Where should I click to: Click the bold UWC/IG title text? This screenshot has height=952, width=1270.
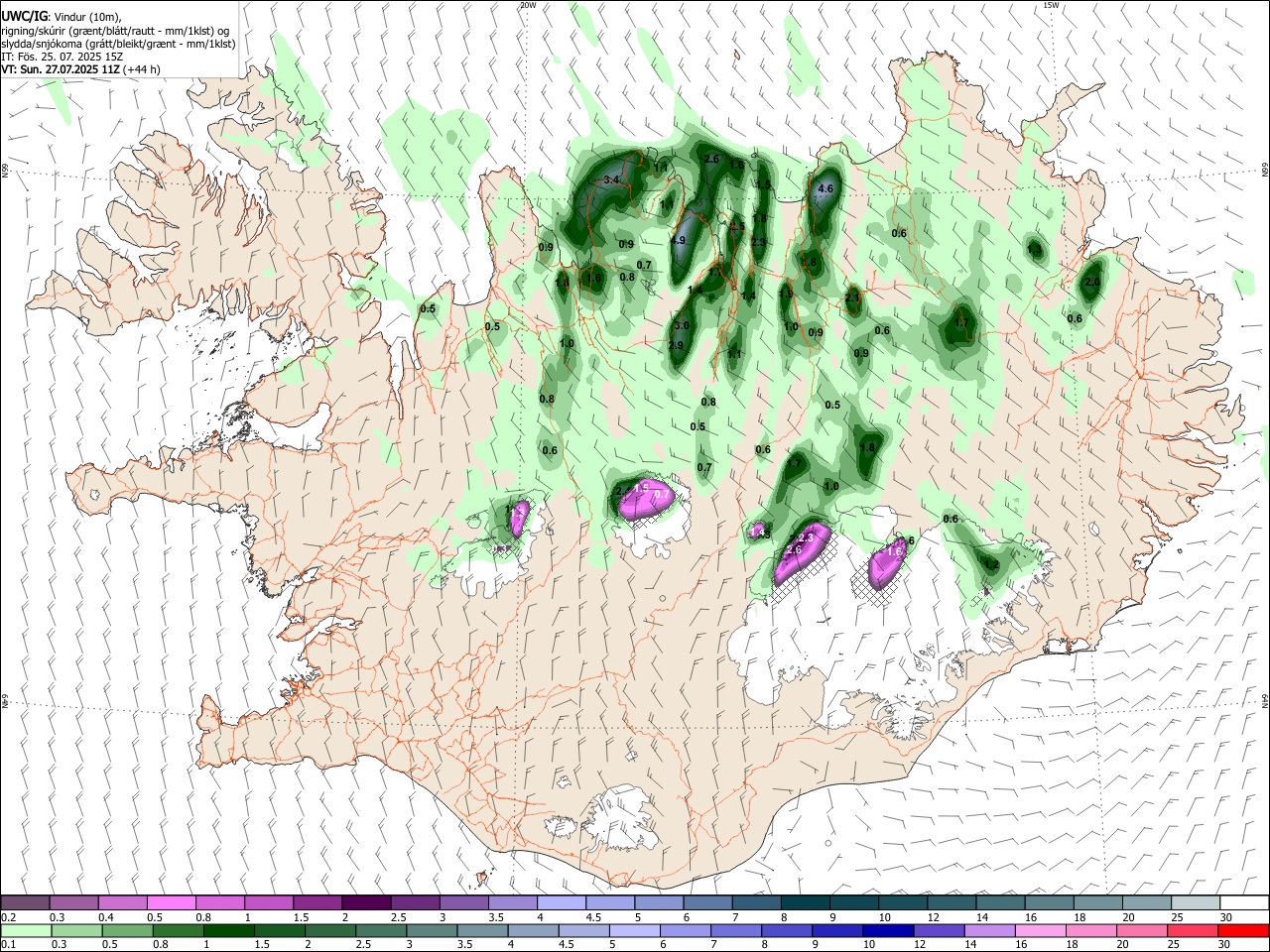tap(24, 17)
